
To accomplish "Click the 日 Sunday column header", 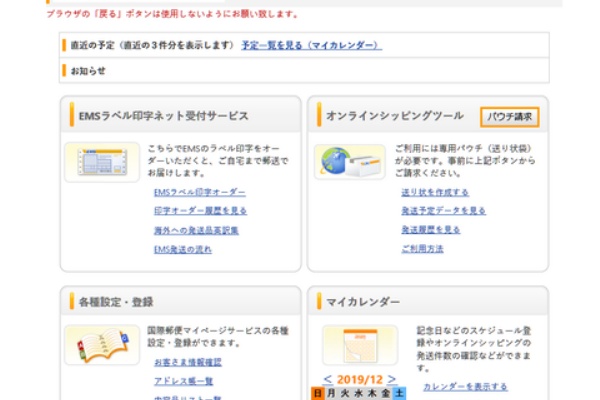I will (x=318, y=393).
